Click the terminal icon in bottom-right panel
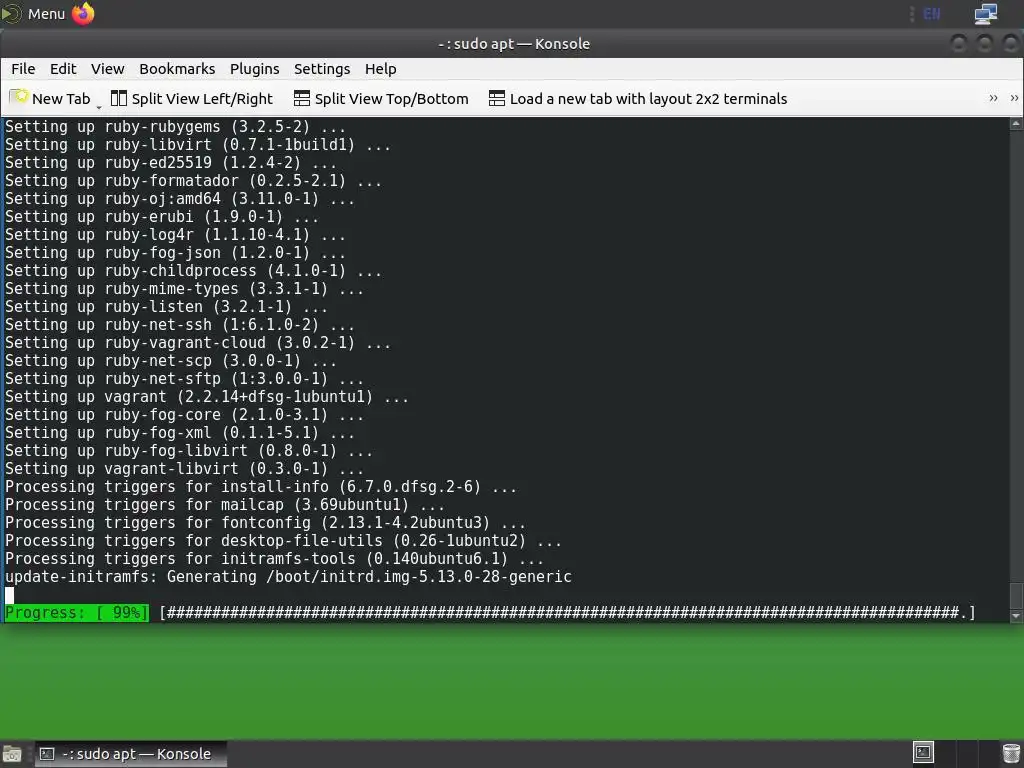Image resolution: width=1024 pixels, height=768 pixels. (x=923, y=753)
